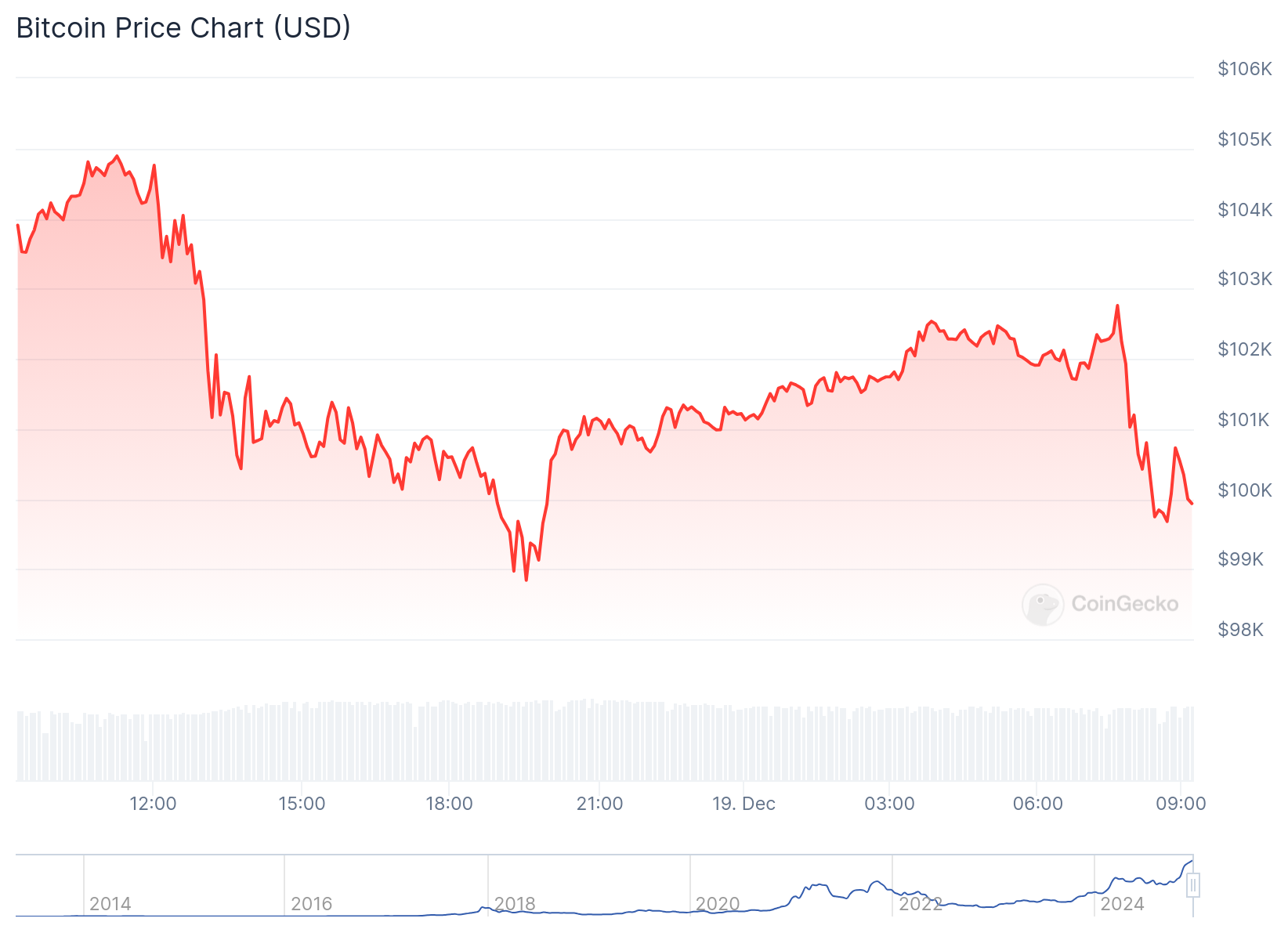
Task: Click the $98K price axis label
Action: coord(1240,630)
